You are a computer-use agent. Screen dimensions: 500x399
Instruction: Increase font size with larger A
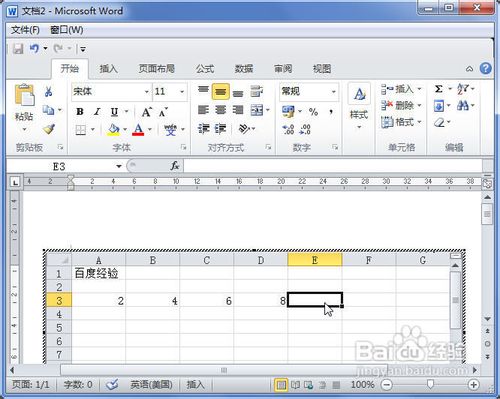pyautogui.click(x=147, y=112)
